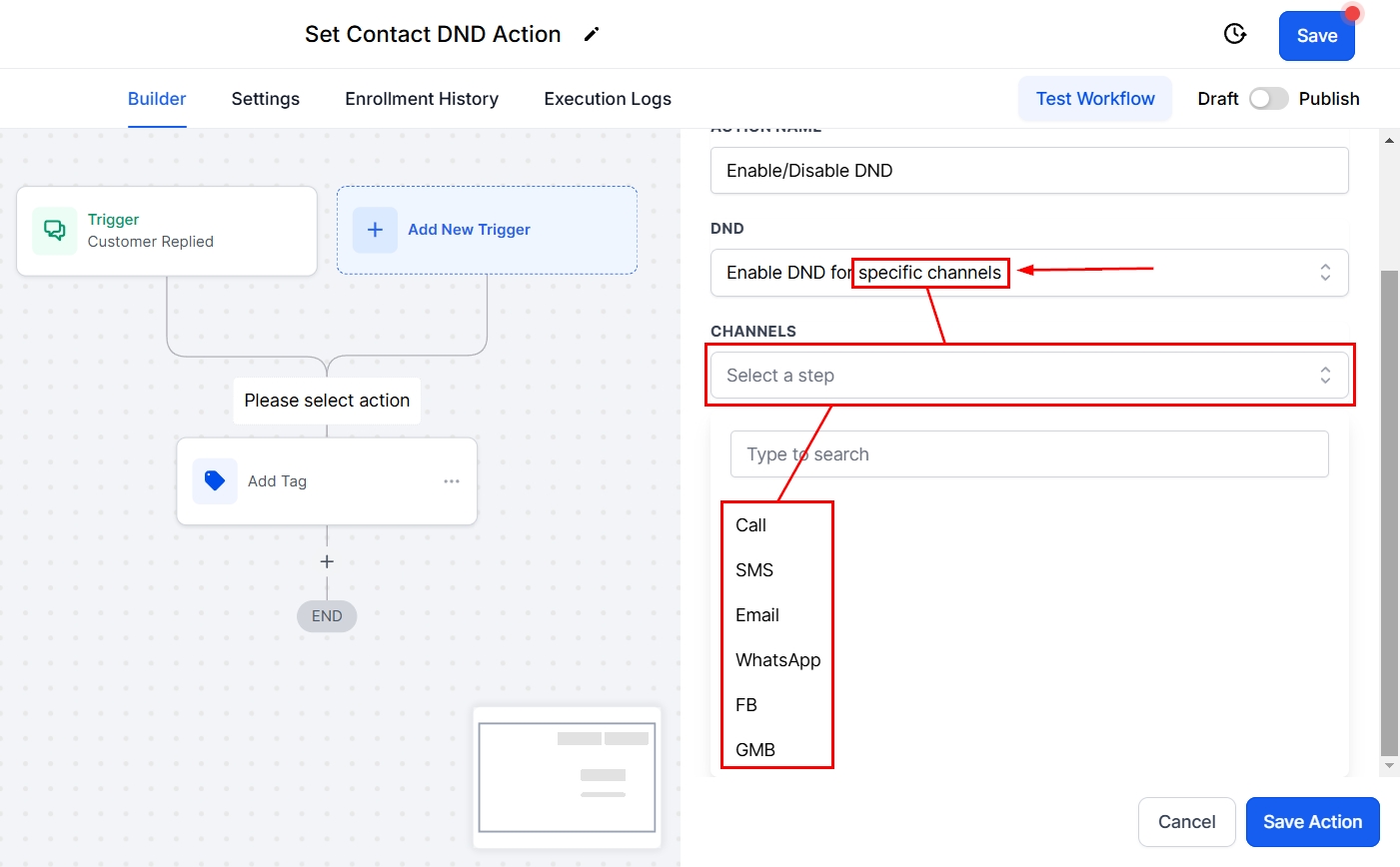Viewport: 1400px width, 867px height.
Task: Click the canvas minimap thumbnail
Action: pos(567,777)
